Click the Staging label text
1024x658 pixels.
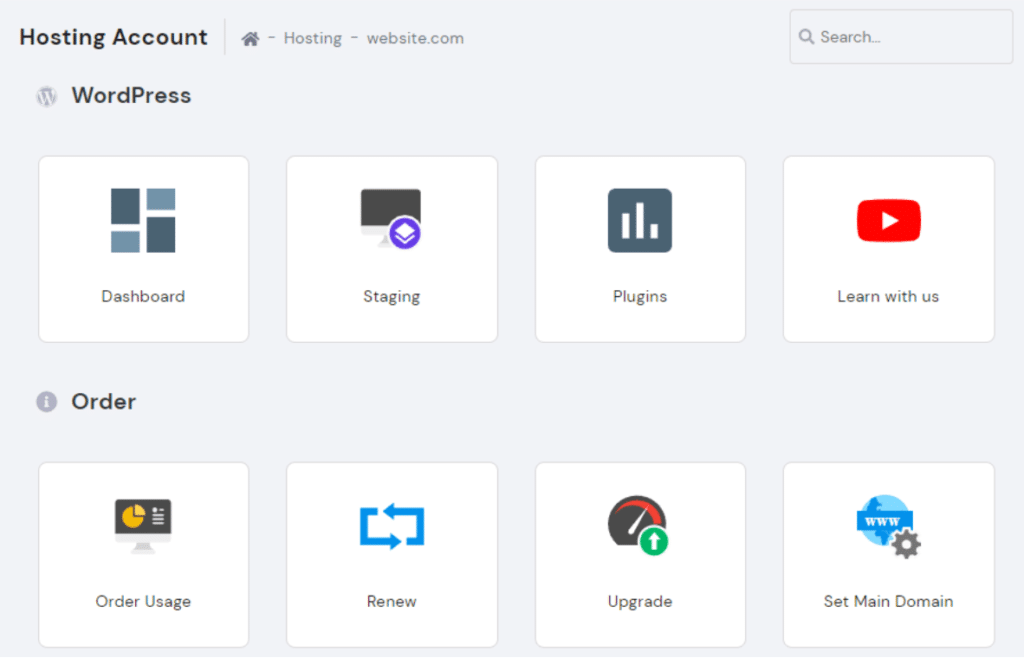(x=392, y=297)
